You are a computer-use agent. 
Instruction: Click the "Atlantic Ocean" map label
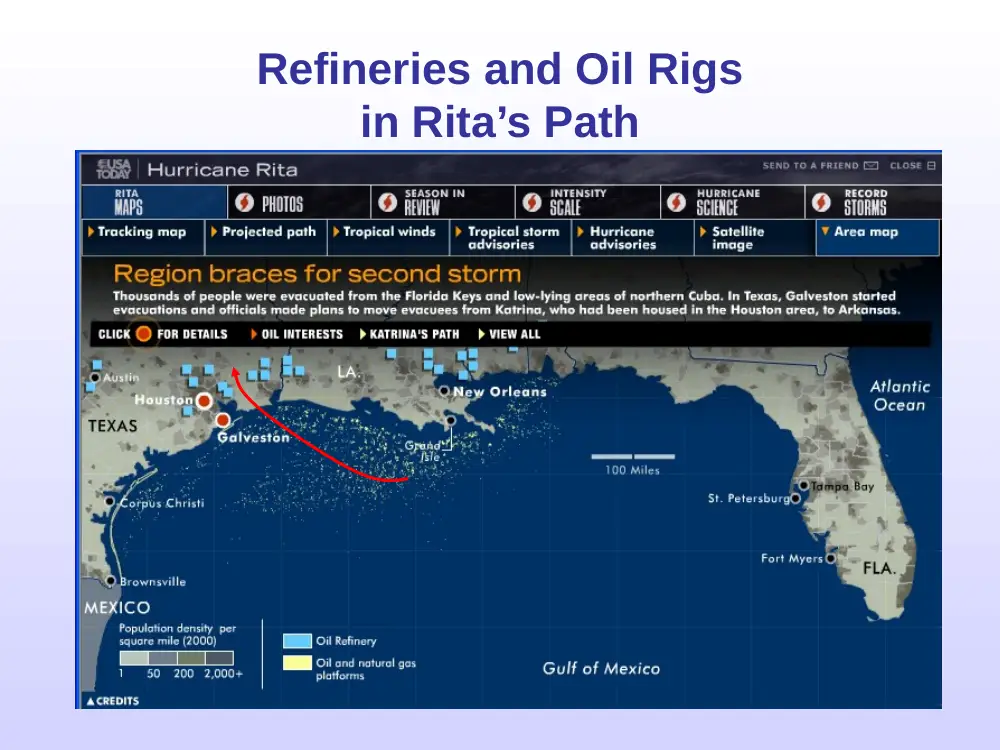899,395
